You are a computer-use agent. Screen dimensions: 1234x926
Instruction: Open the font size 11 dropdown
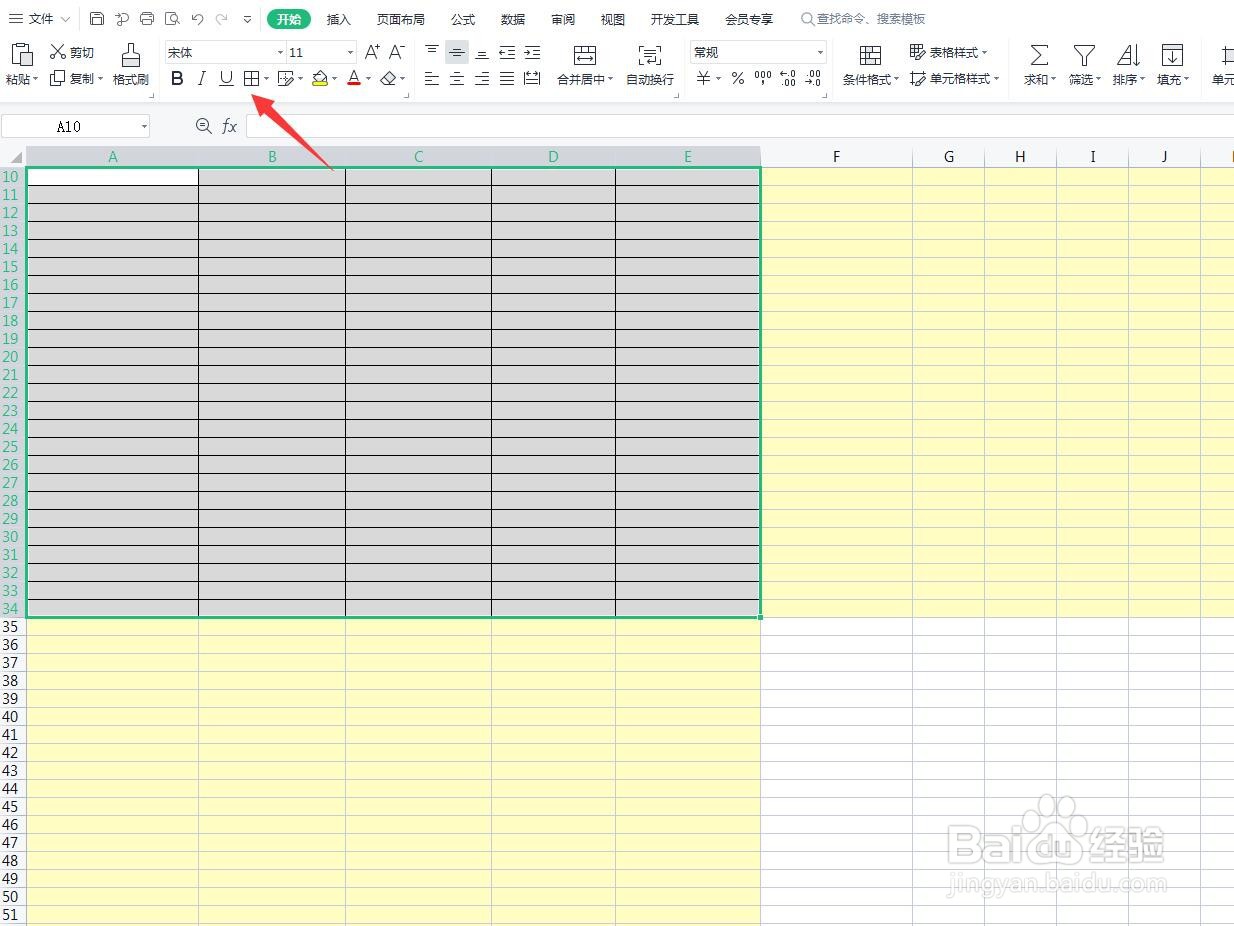pos(350,52)
